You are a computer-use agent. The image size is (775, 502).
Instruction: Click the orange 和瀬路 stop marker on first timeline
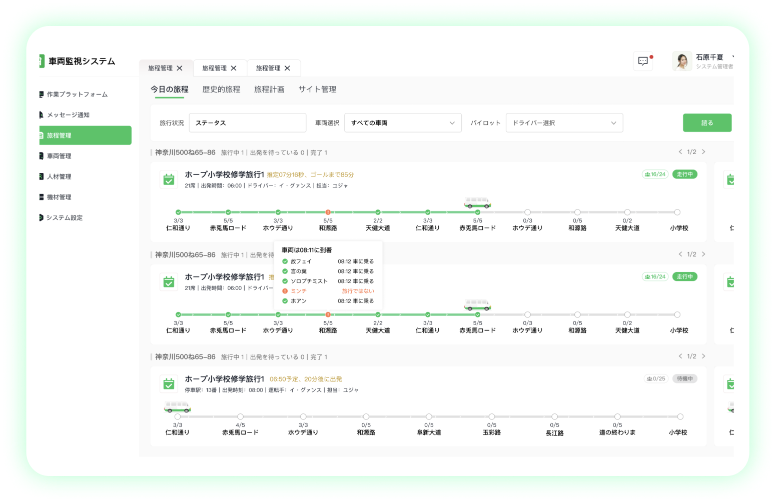(x=328, y=212)
